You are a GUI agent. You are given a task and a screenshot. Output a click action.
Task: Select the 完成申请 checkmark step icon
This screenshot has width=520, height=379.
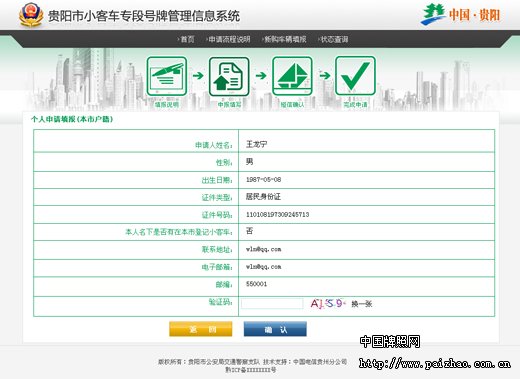click(355, 76)
